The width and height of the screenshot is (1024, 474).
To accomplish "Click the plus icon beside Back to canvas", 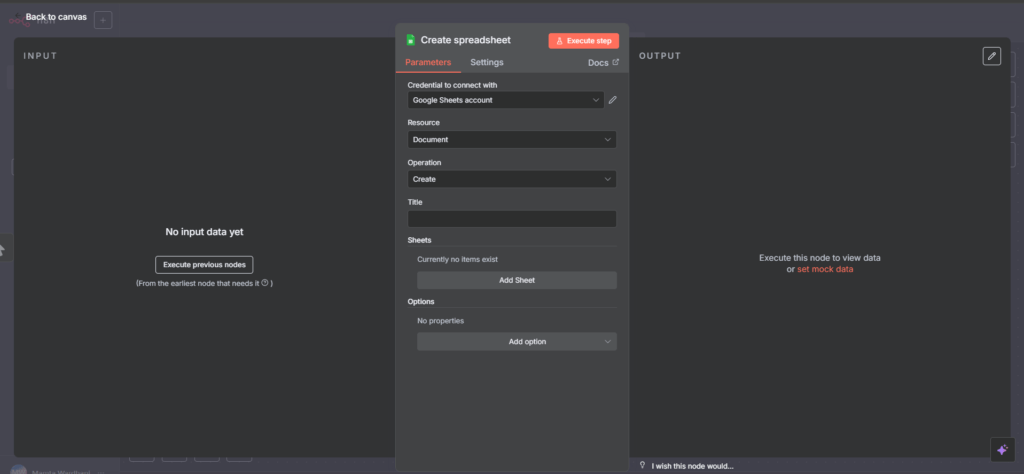I will pyautogui.click(x=105, y=19).
